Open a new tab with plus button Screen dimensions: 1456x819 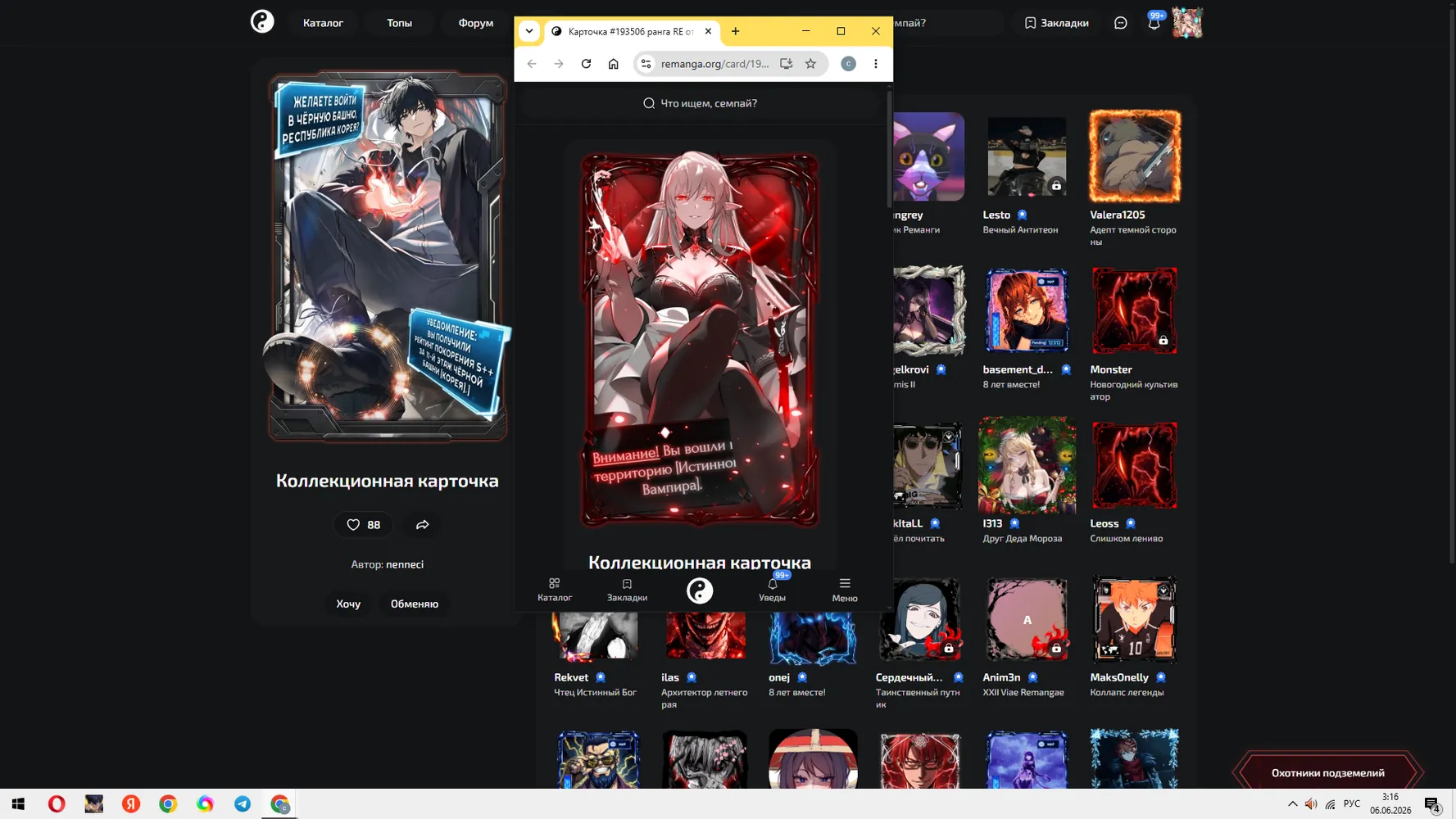pos(735,31)
